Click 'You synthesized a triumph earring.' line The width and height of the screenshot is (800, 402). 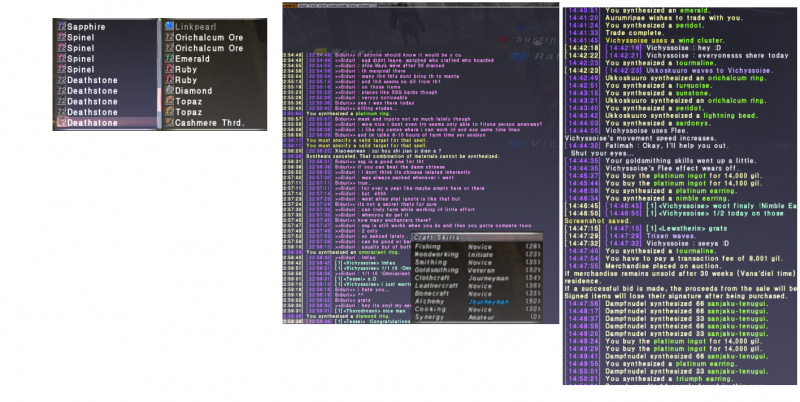click(669, 379)
